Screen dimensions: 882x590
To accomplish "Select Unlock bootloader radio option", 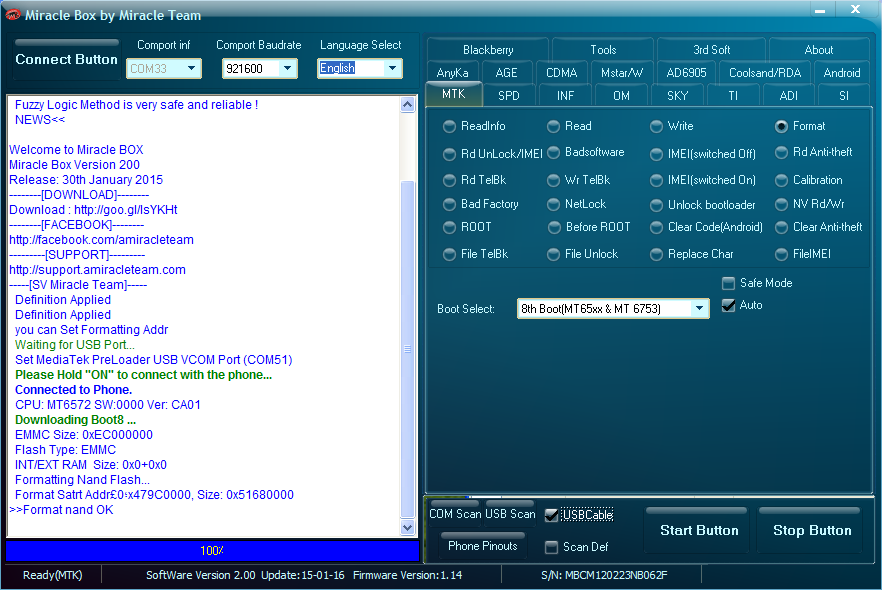I will click(x=656, y=205).
